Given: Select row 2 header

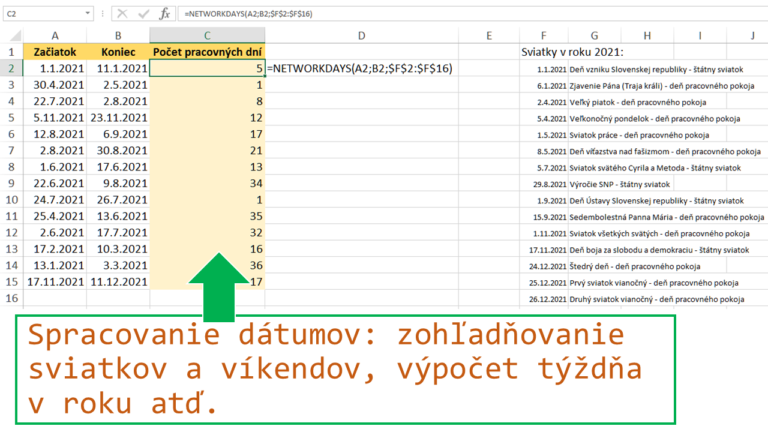Looking at the screenshot, I should [x=10, y=68].
